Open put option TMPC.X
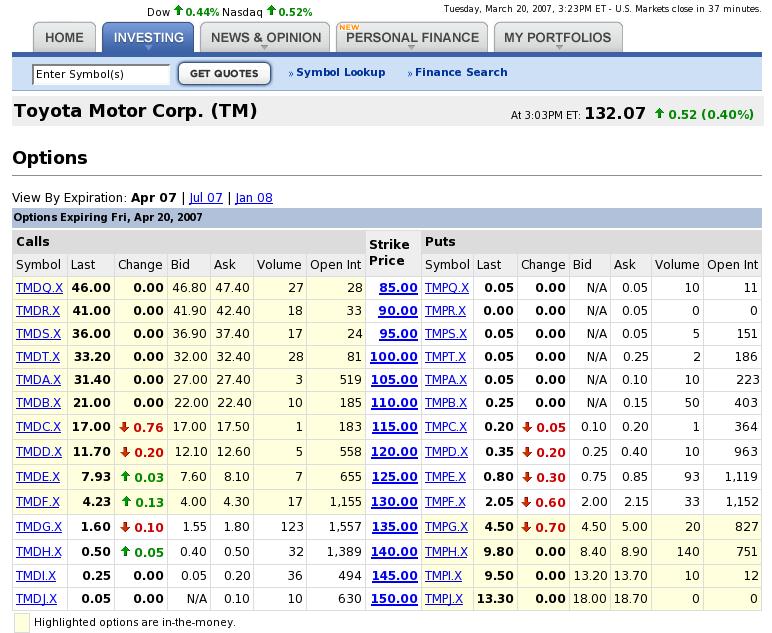This screenshot has height=633, width=772. tap(446, 427)
